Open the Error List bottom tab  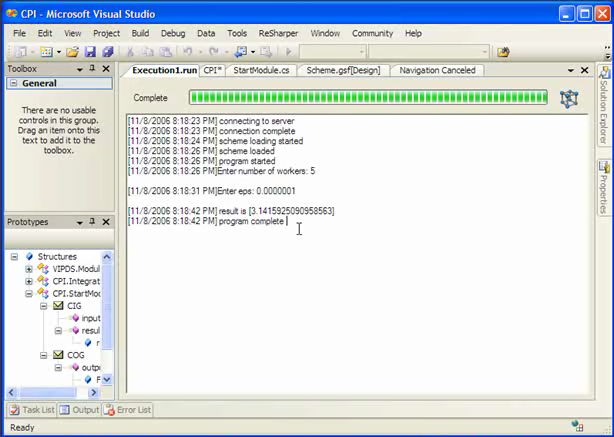pyautogui.click(x=128, y=410)
